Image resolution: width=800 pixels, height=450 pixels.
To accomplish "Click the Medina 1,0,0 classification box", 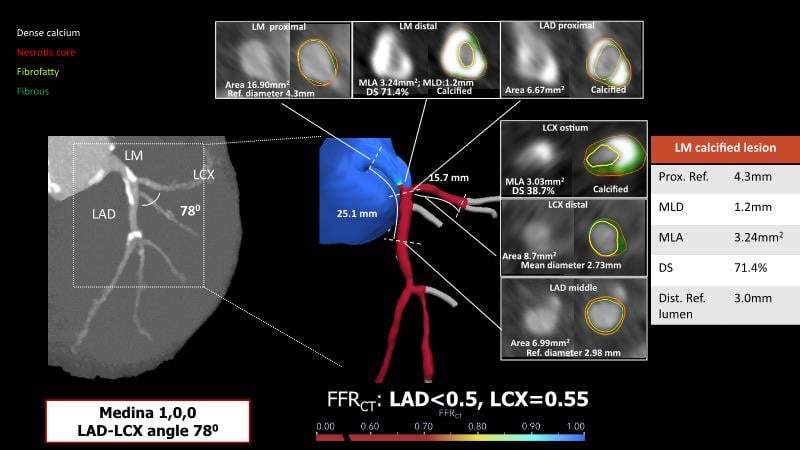I will pyautogui.click(x=146, y=423).
